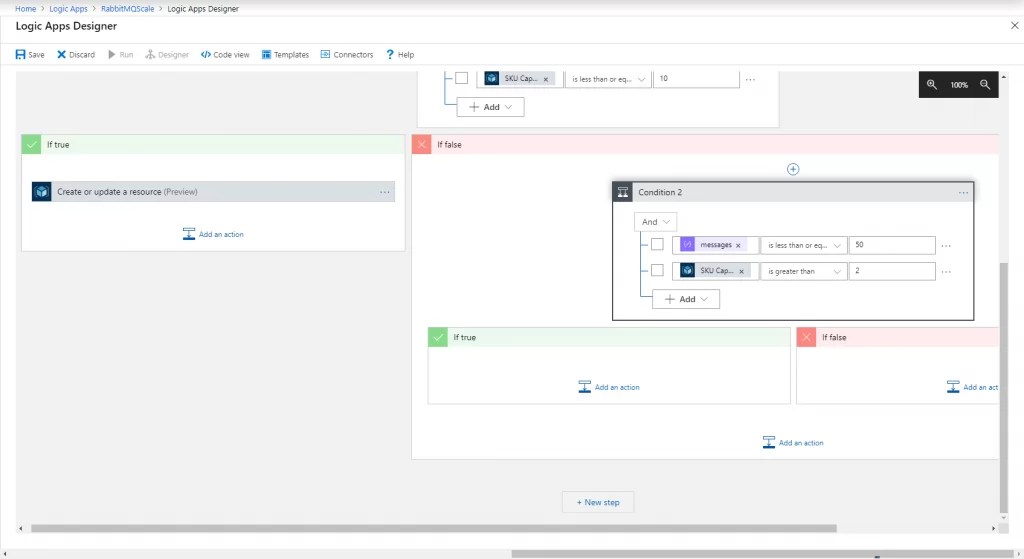Go to the Home breadcrumb
Viewport: 1024px width, 559px height.
click(x=25, y=8)
